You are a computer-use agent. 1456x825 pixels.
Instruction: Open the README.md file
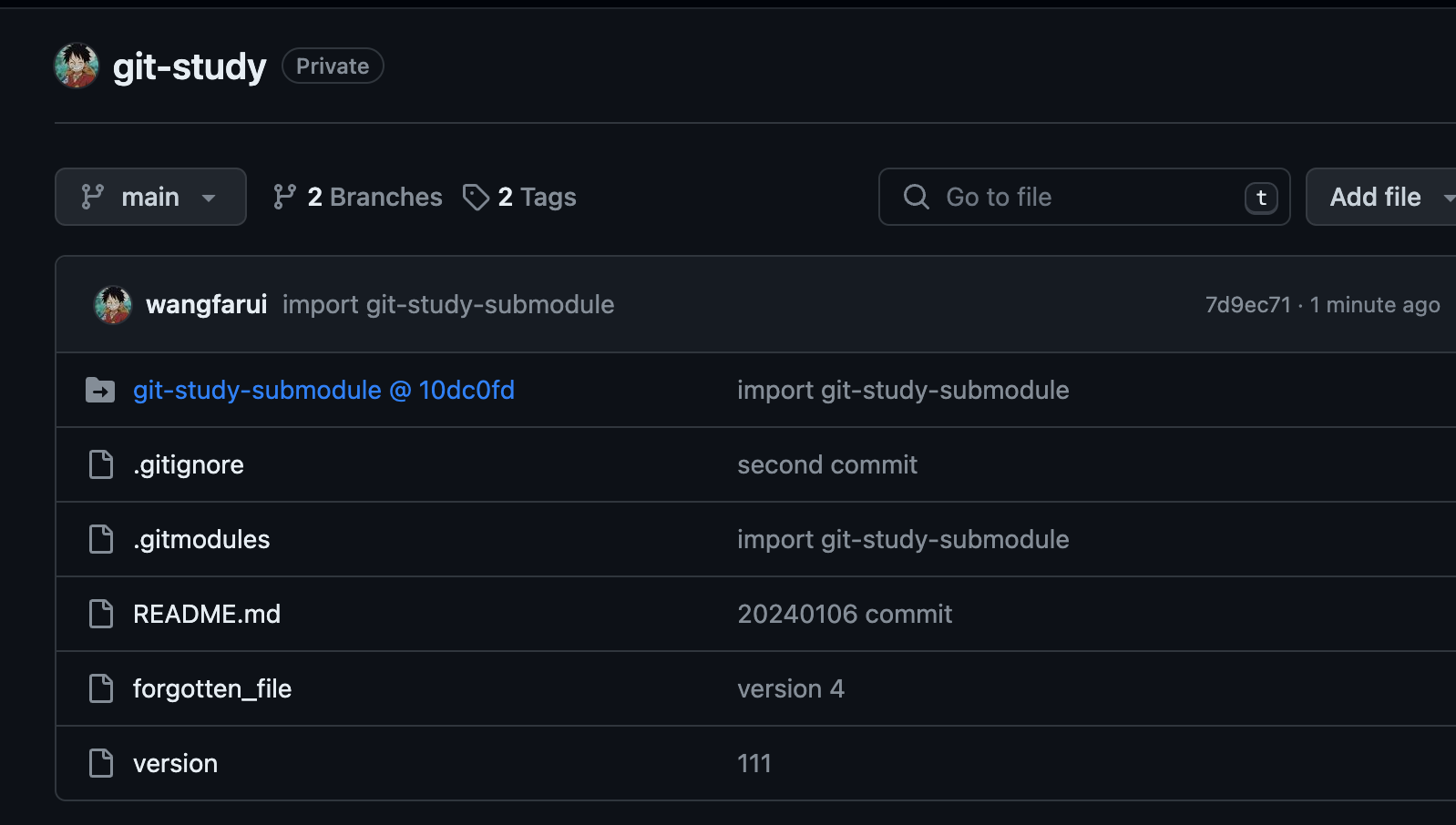click(207, 614)
